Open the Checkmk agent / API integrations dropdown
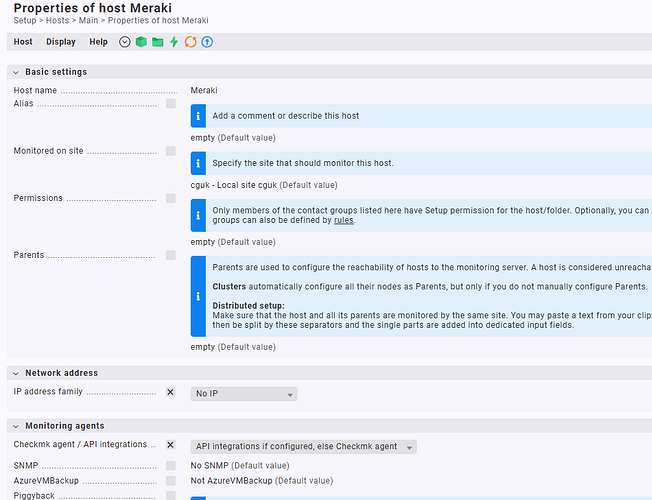 [x=303, y=446]
